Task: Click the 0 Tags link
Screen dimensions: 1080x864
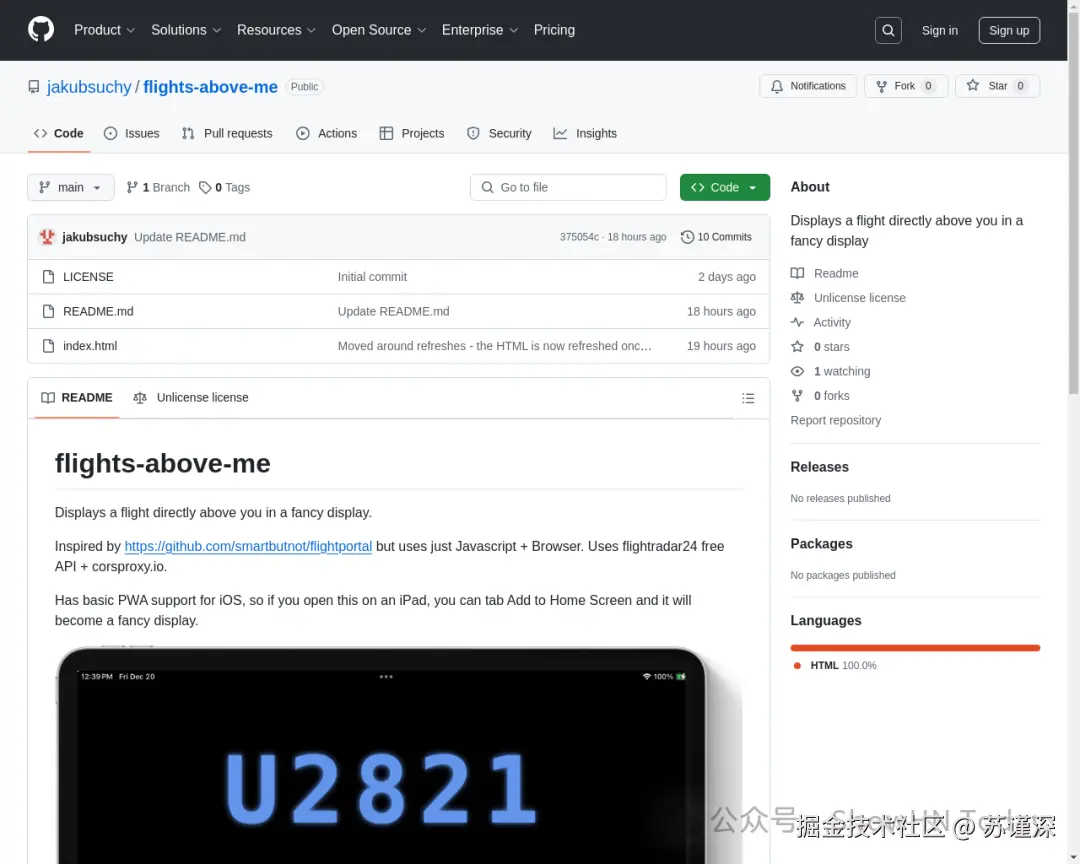Action: point(225,187)
